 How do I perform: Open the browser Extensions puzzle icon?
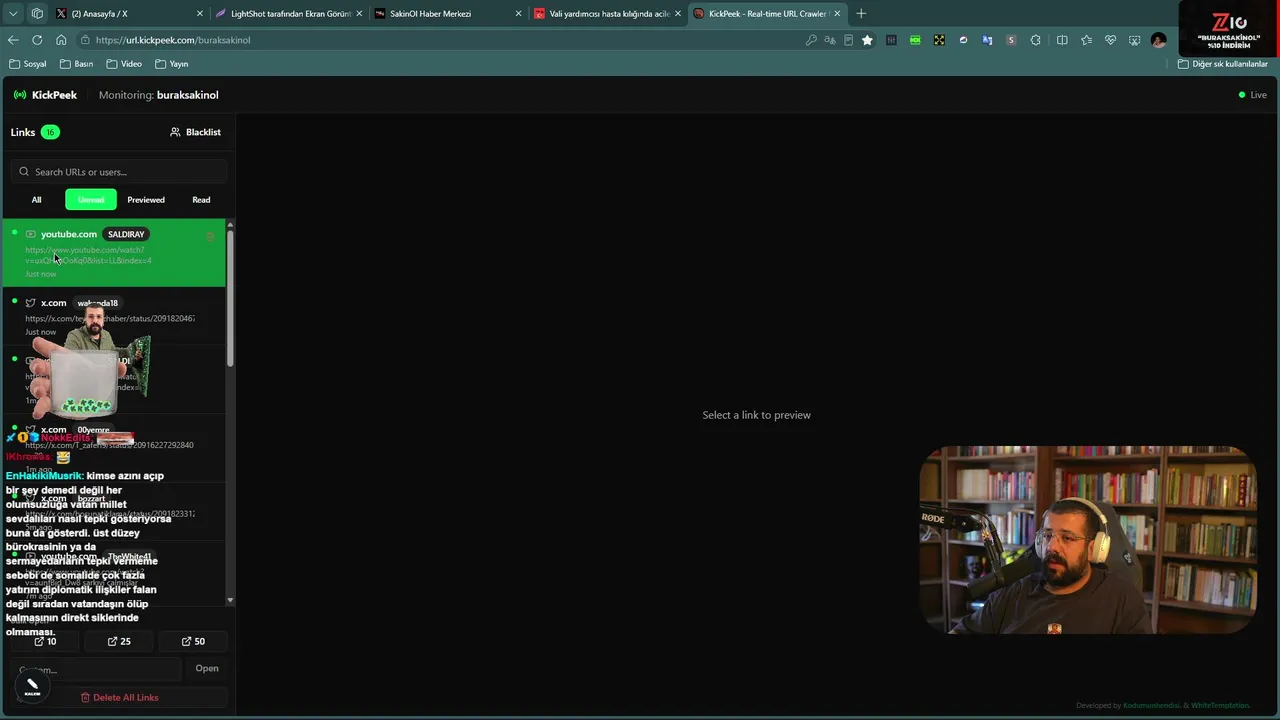[1035, 40]
